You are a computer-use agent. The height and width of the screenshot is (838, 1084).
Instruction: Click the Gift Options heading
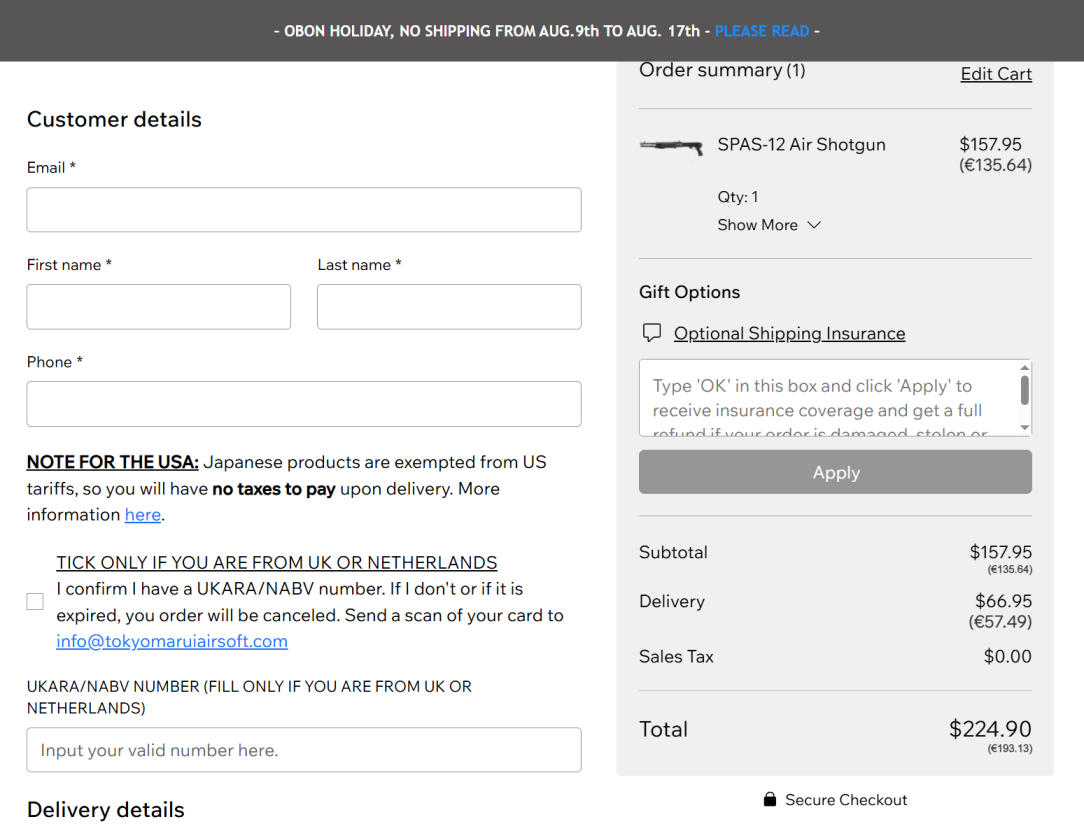tap(689, 292)
